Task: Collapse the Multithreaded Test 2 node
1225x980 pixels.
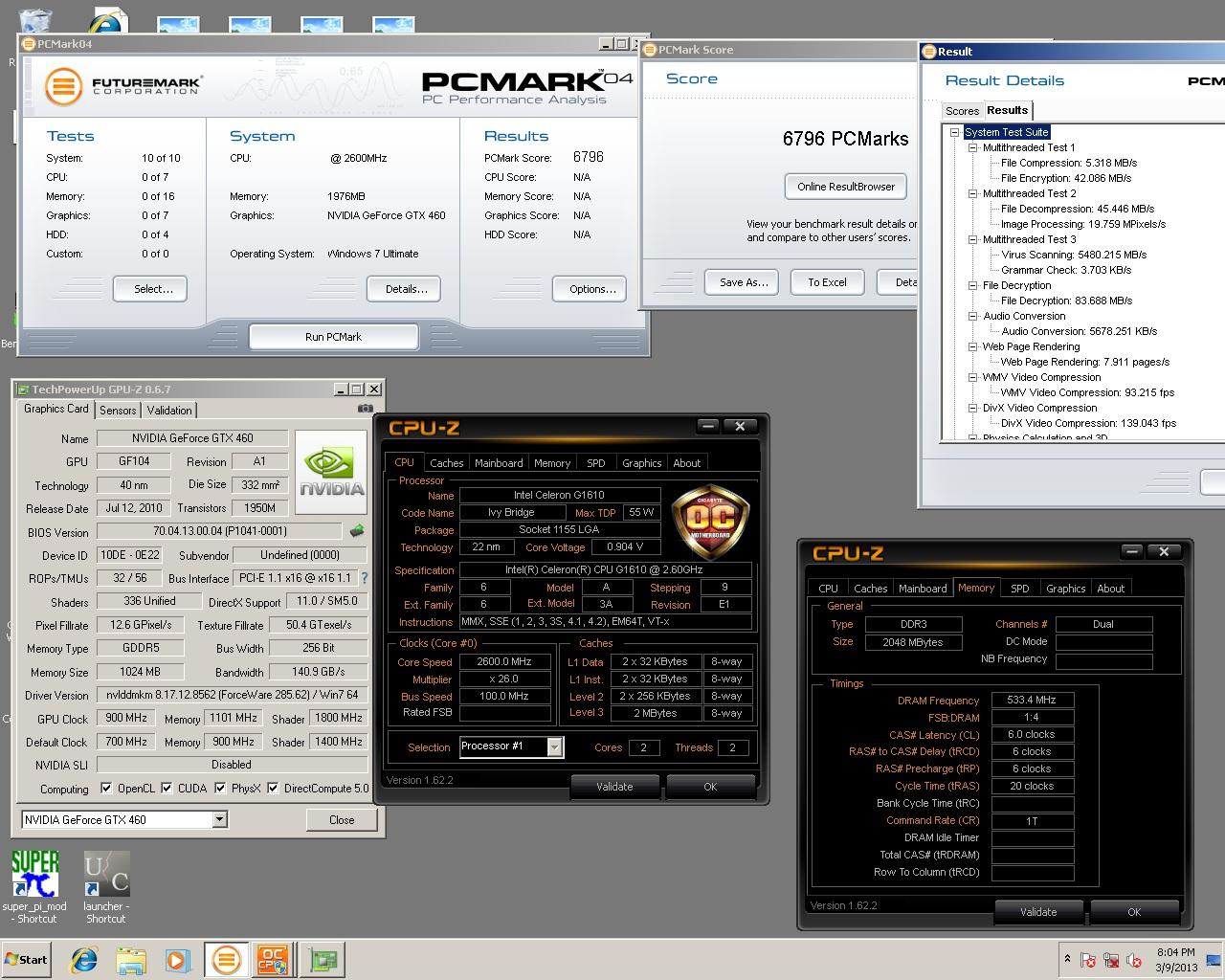Action: tap(972, 193)
